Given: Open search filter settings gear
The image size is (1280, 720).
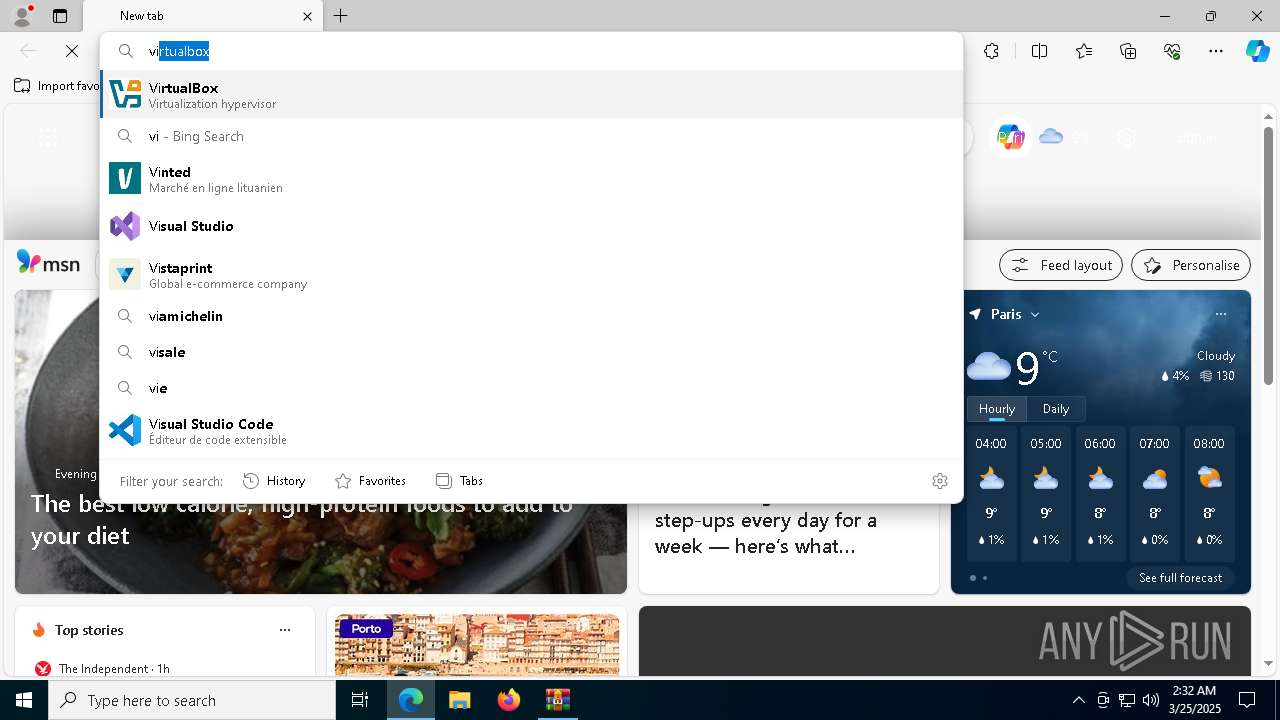Looking at the screenshot, I should [940, 481].
